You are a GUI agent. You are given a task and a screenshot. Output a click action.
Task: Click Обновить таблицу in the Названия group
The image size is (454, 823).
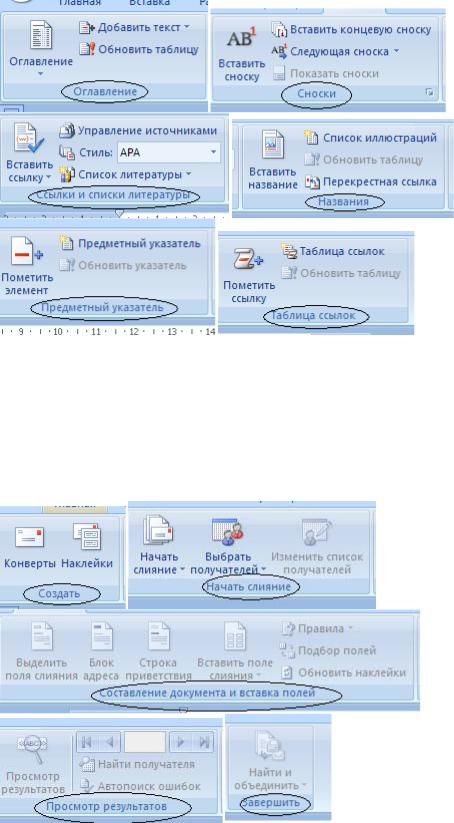point(364,160)
